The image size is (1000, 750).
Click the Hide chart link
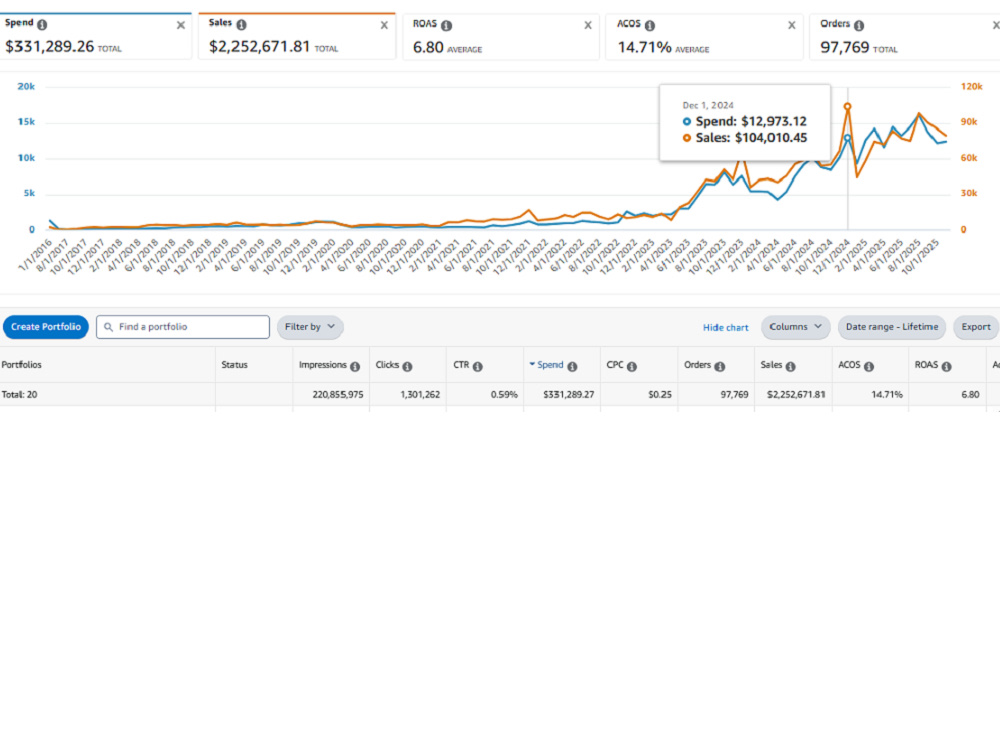(x=725, y=327)
